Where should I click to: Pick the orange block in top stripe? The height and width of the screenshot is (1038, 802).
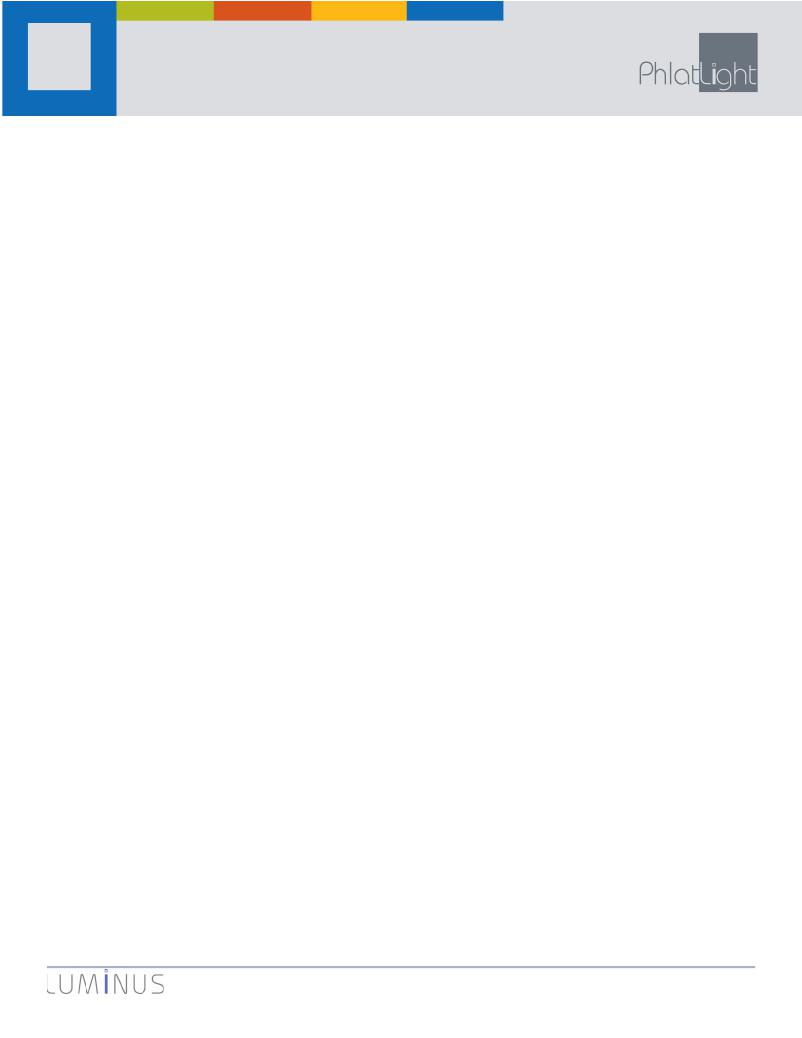point(262,11)
